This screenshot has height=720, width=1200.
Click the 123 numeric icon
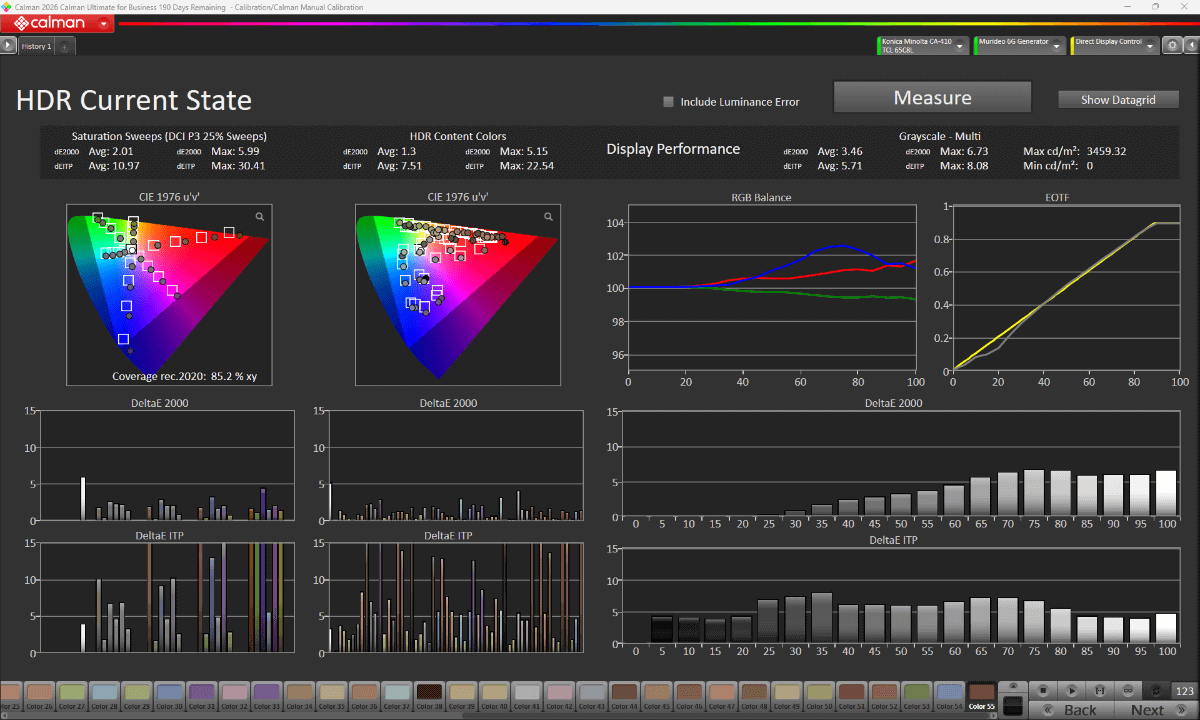click(1184, 690)
